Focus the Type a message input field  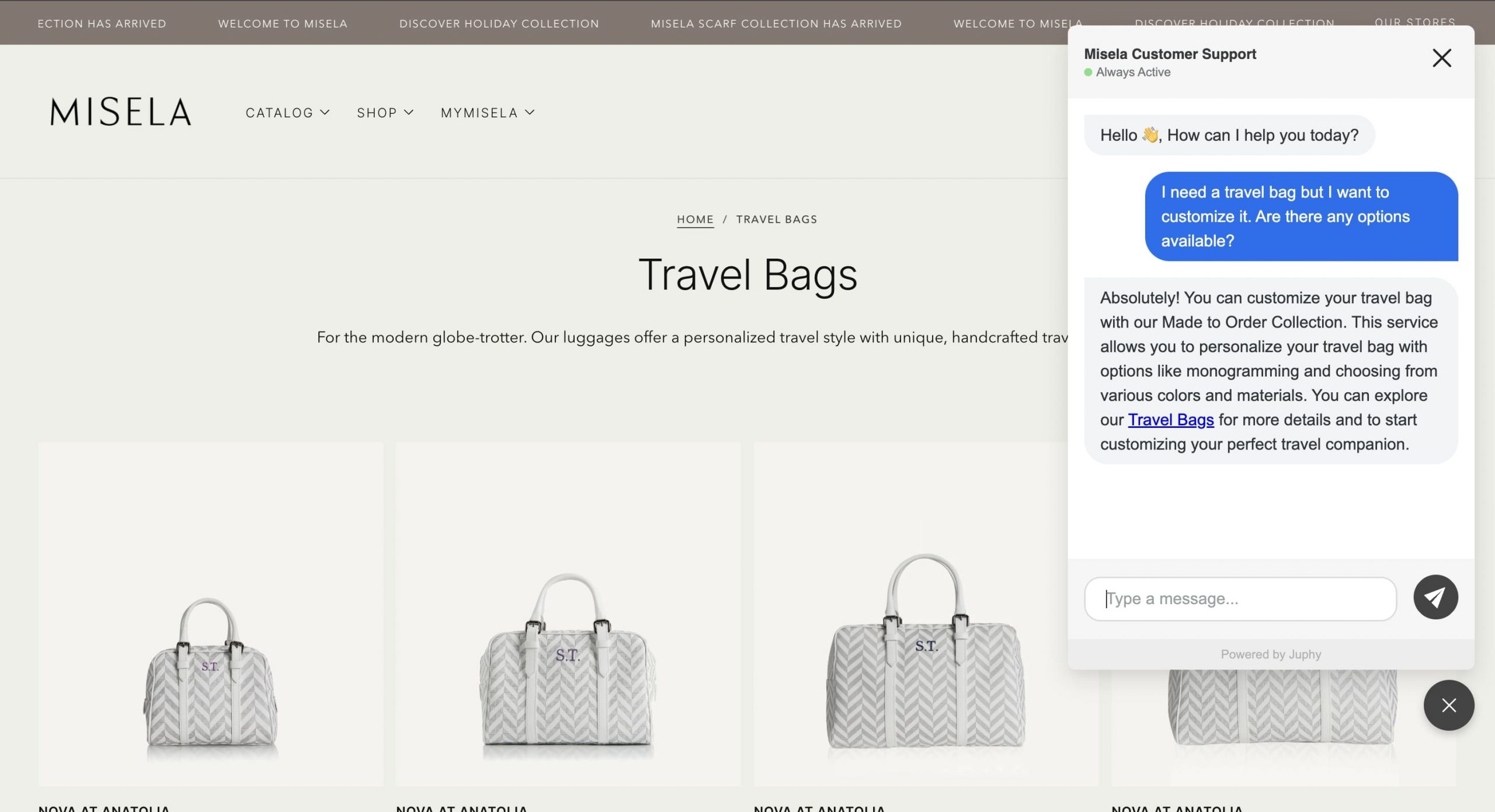coord(1240,599)
